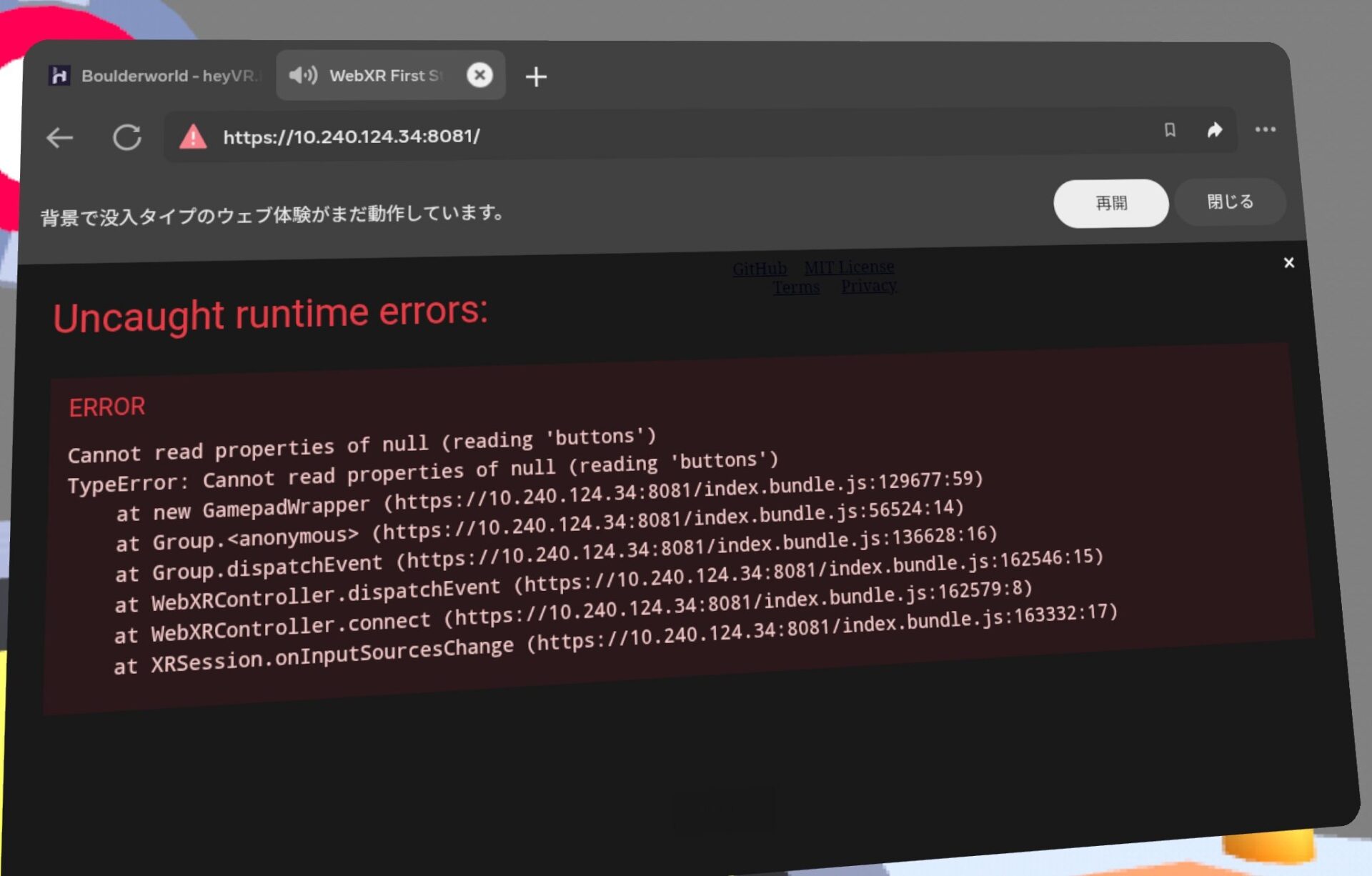Viewport: 1372px width, 876px height.
Task: Click the heyVR favicon on Boulderworld tab
Action: [x=60, y=74]
